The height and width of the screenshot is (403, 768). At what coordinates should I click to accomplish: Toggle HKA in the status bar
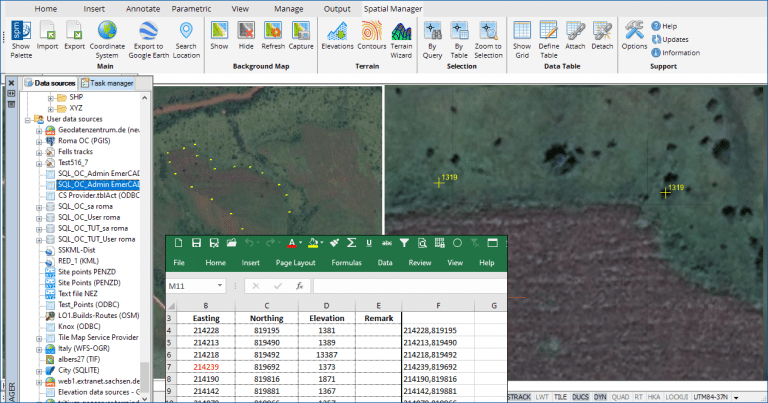(654, 397)
